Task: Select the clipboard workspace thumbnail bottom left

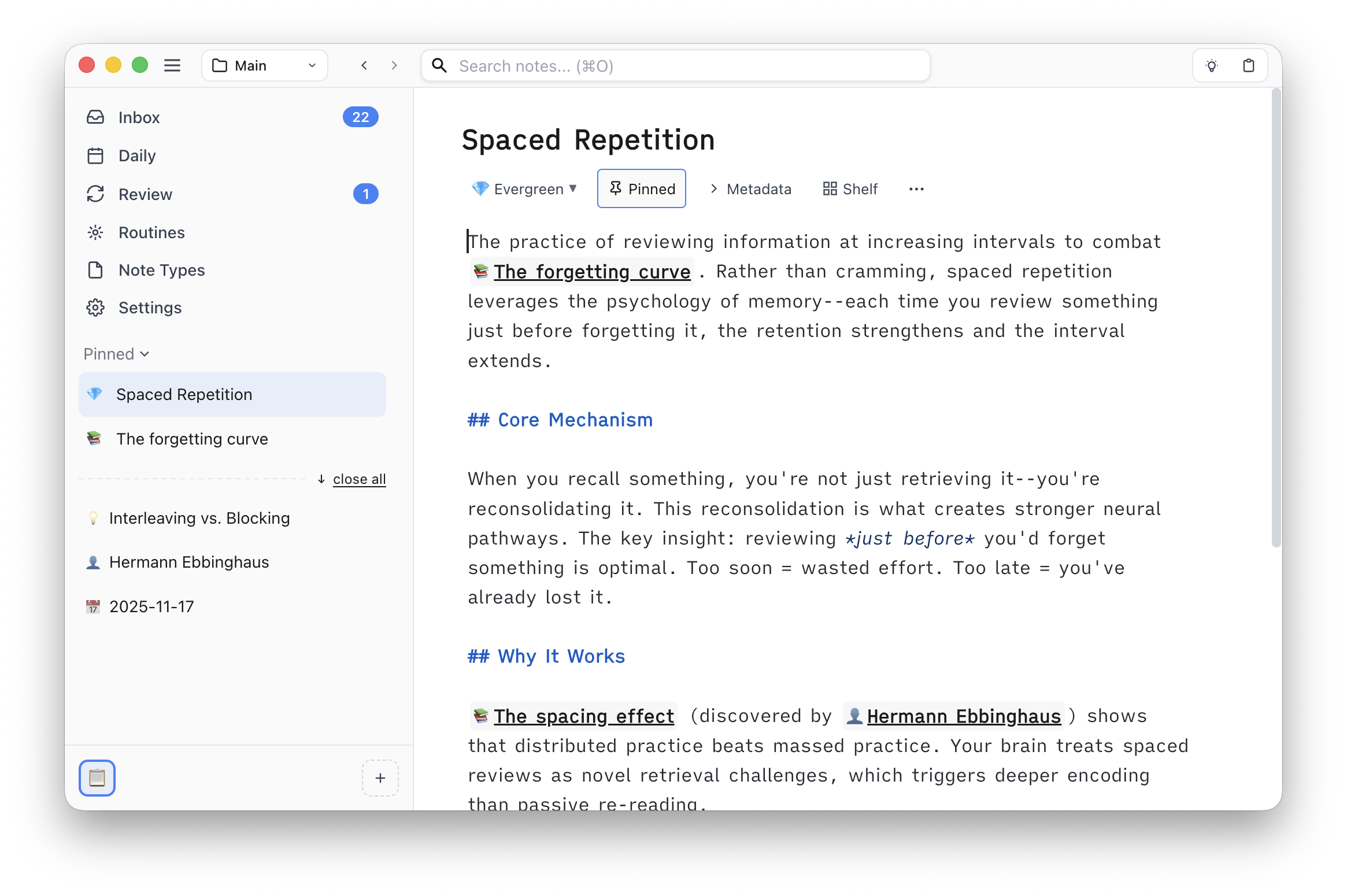Action: 97,778
